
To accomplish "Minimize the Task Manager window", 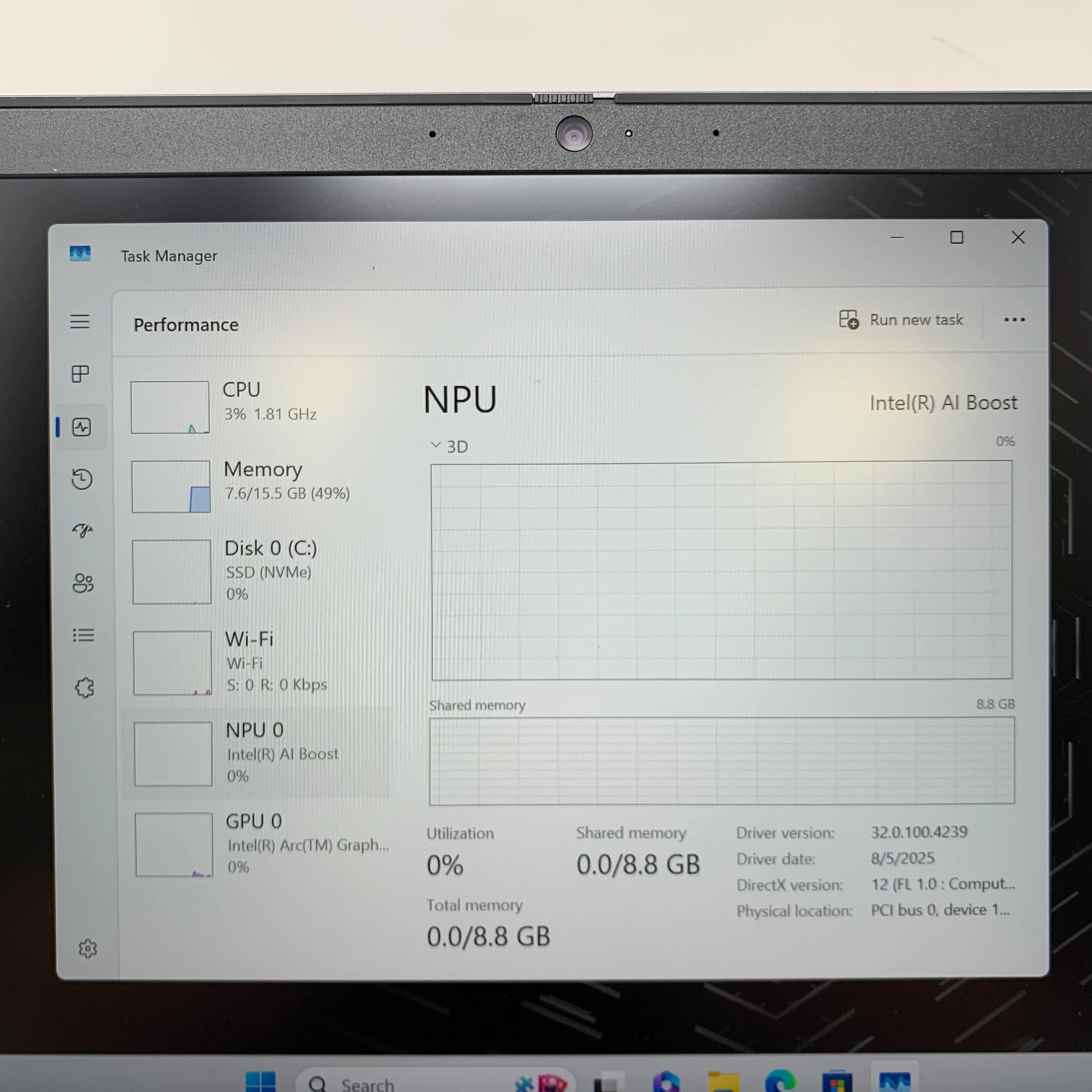I will [897, 237].
